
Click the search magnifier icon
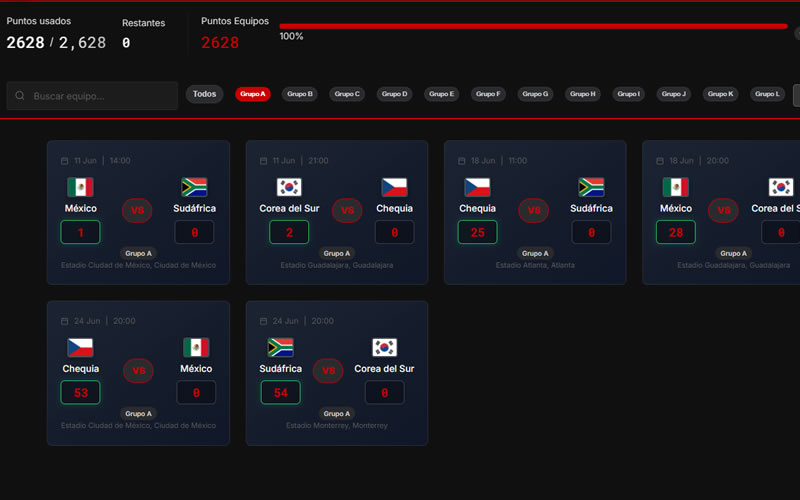pyautogui.click(x=21, y=96)
